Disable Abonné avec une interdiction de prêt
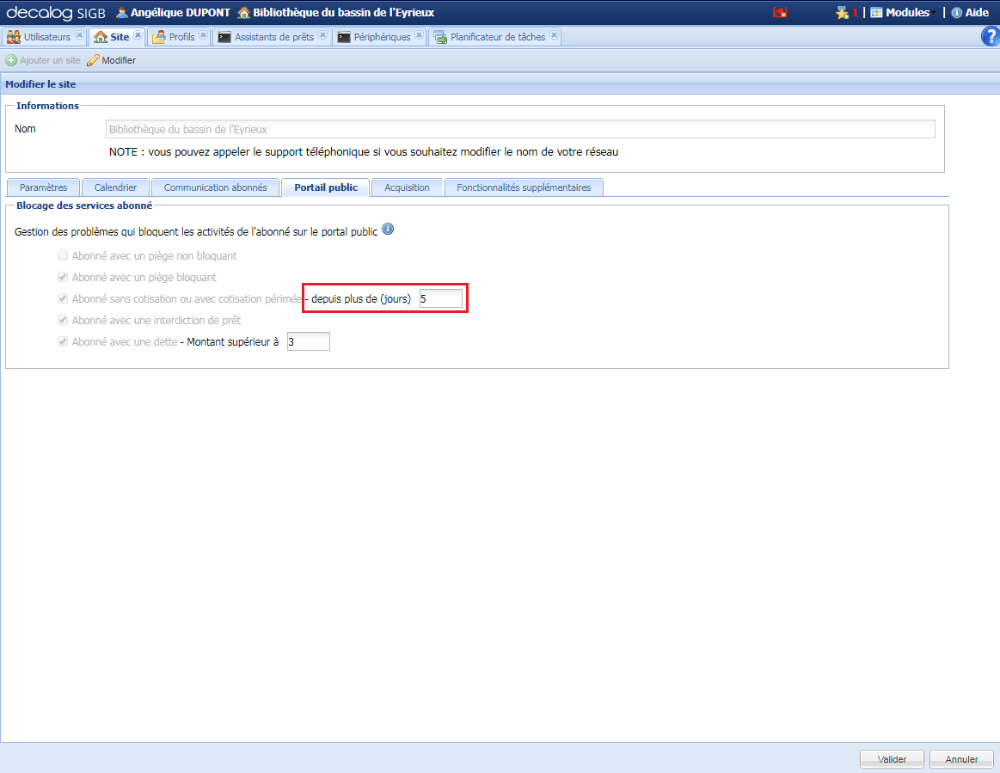The height and width of the screenshot is (773, 1000). click(x=62, y=320)
